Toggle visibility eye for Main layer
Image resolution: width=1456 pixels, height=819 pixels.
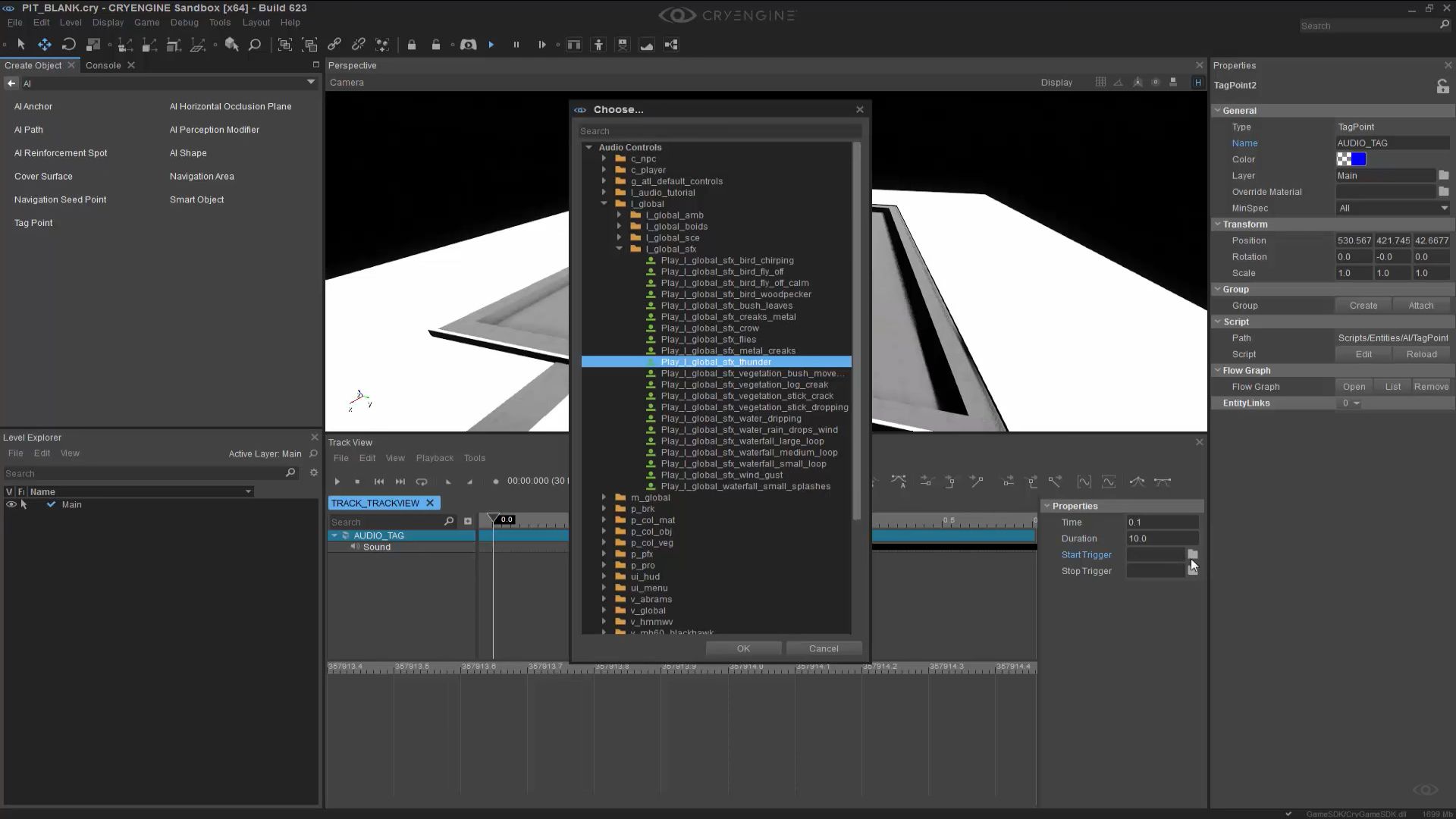(11, 504)
